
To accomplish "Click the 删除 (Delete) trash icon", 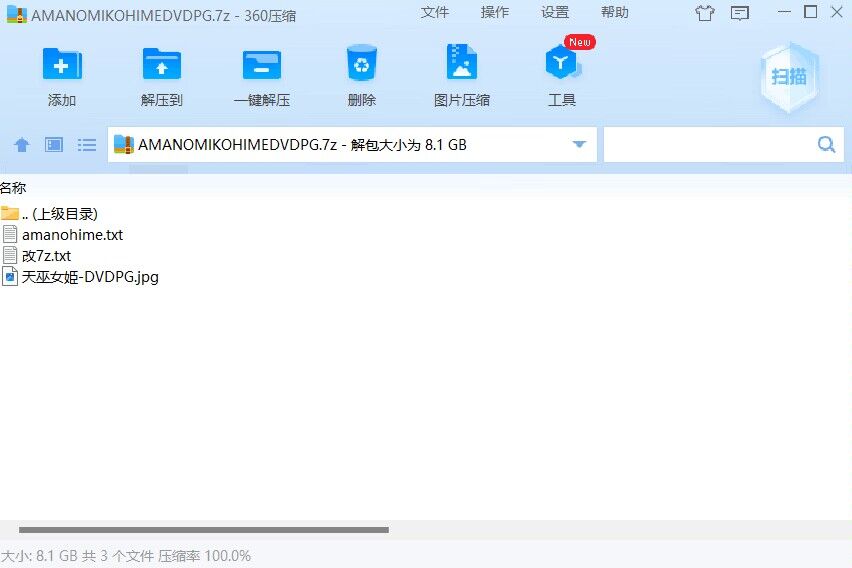I will pos(361,64).
